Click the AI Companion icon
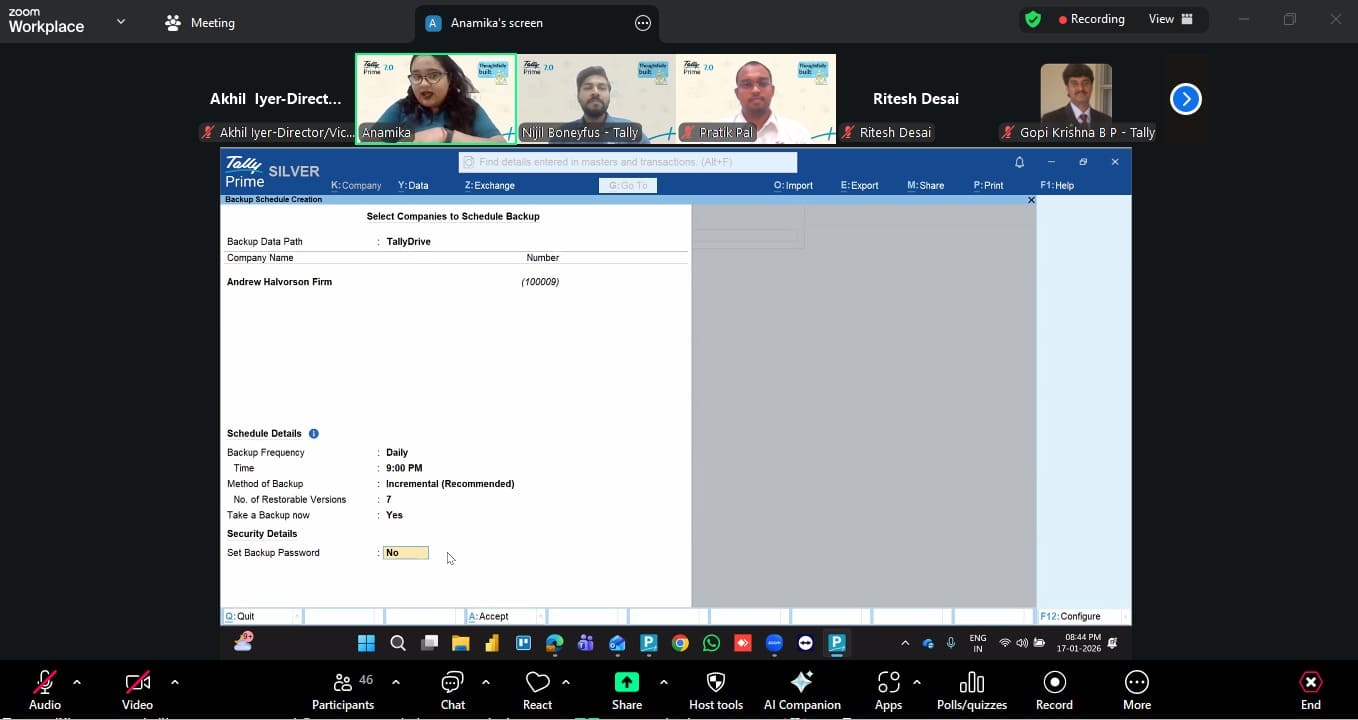 point(801,689)
